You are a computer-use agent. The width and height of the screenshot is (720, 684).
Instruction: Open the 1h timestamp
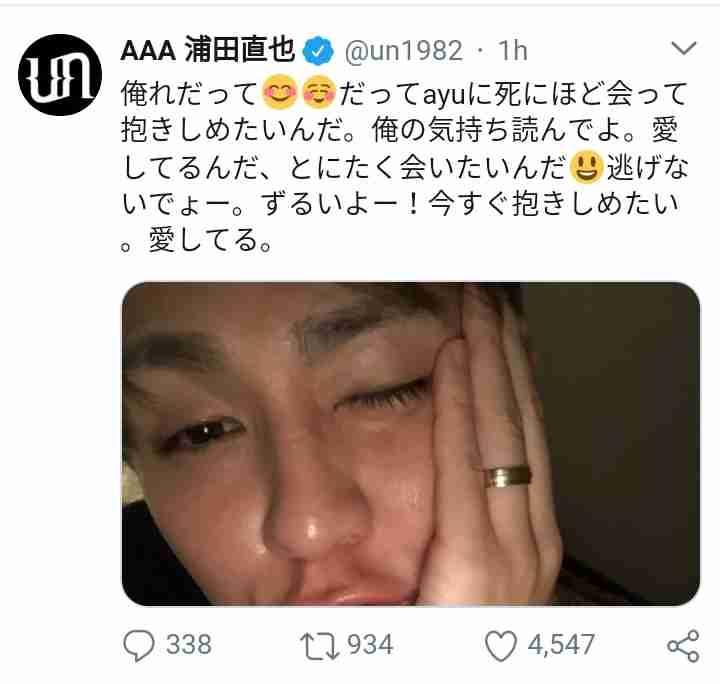[x=513, y=50]
